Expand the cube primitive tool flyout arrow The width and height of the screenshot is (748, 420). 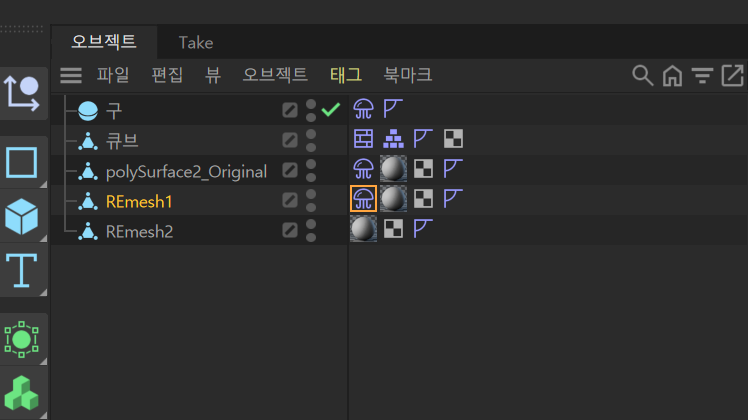43,238
